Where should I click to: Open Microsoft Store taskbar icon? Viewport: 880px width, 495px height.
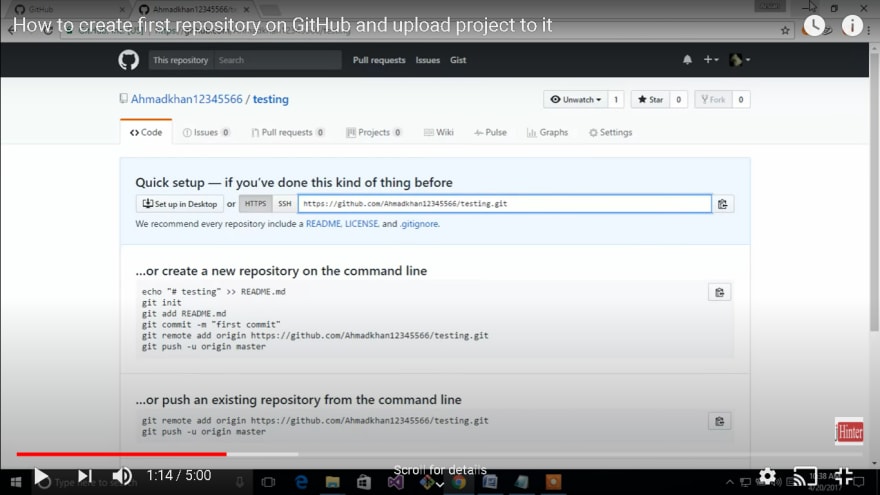(x=364, y=482)
